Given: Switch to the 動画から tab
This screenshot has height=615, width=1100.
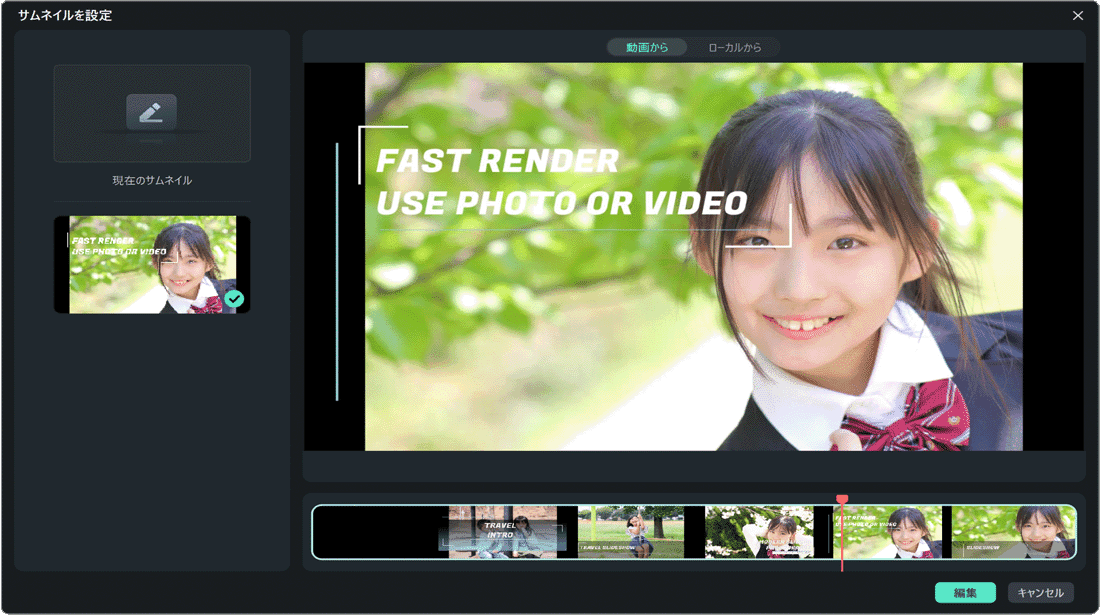Looking at the screenshot, I should click(x=647, y=48).
